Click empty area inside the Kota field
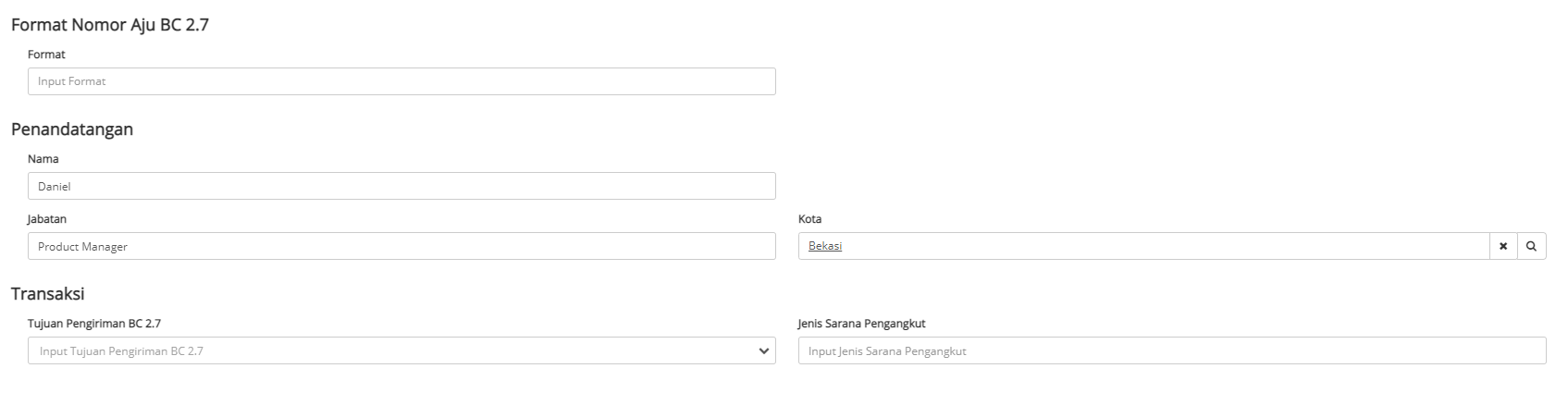The height and width of the screenshot is (393, 1568). point(1156,246)
